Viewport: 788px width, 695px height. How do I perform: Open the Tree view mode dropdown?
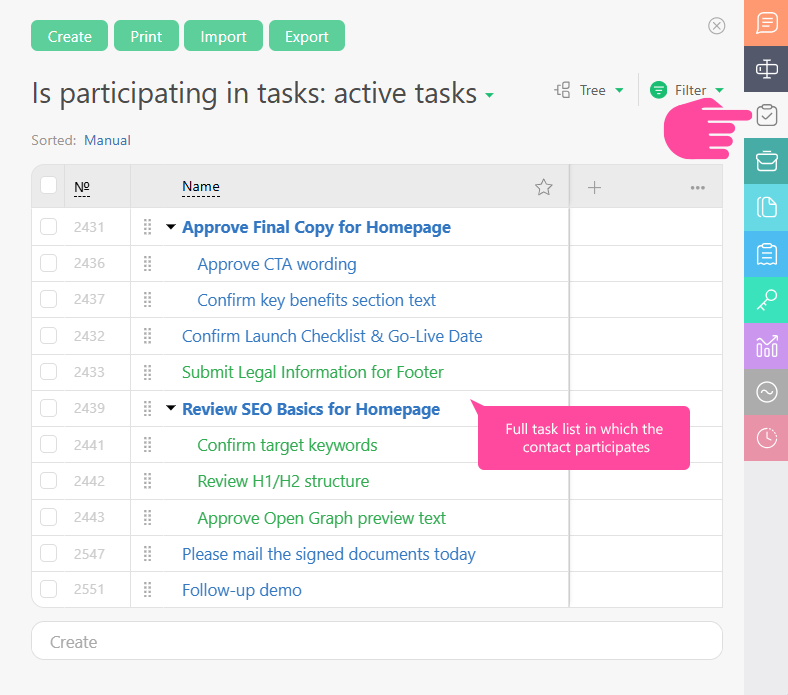coord(590,90)
